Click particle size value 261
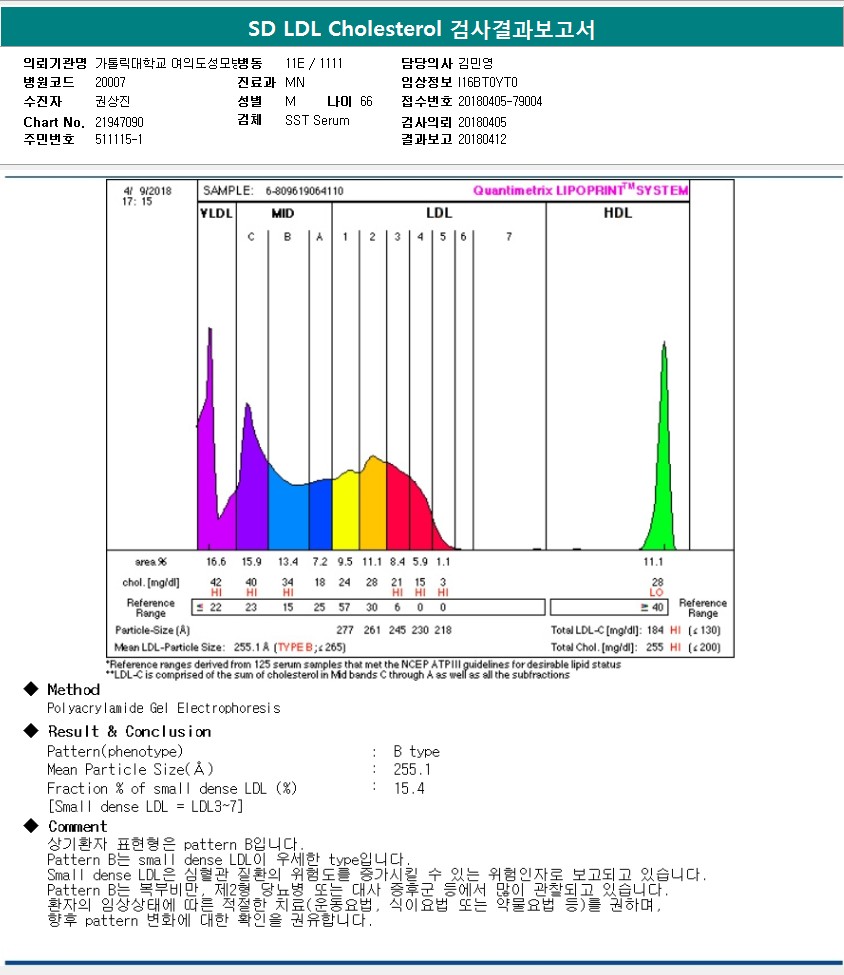The height and width of the screenshot is (975, 844). point(372,630)
